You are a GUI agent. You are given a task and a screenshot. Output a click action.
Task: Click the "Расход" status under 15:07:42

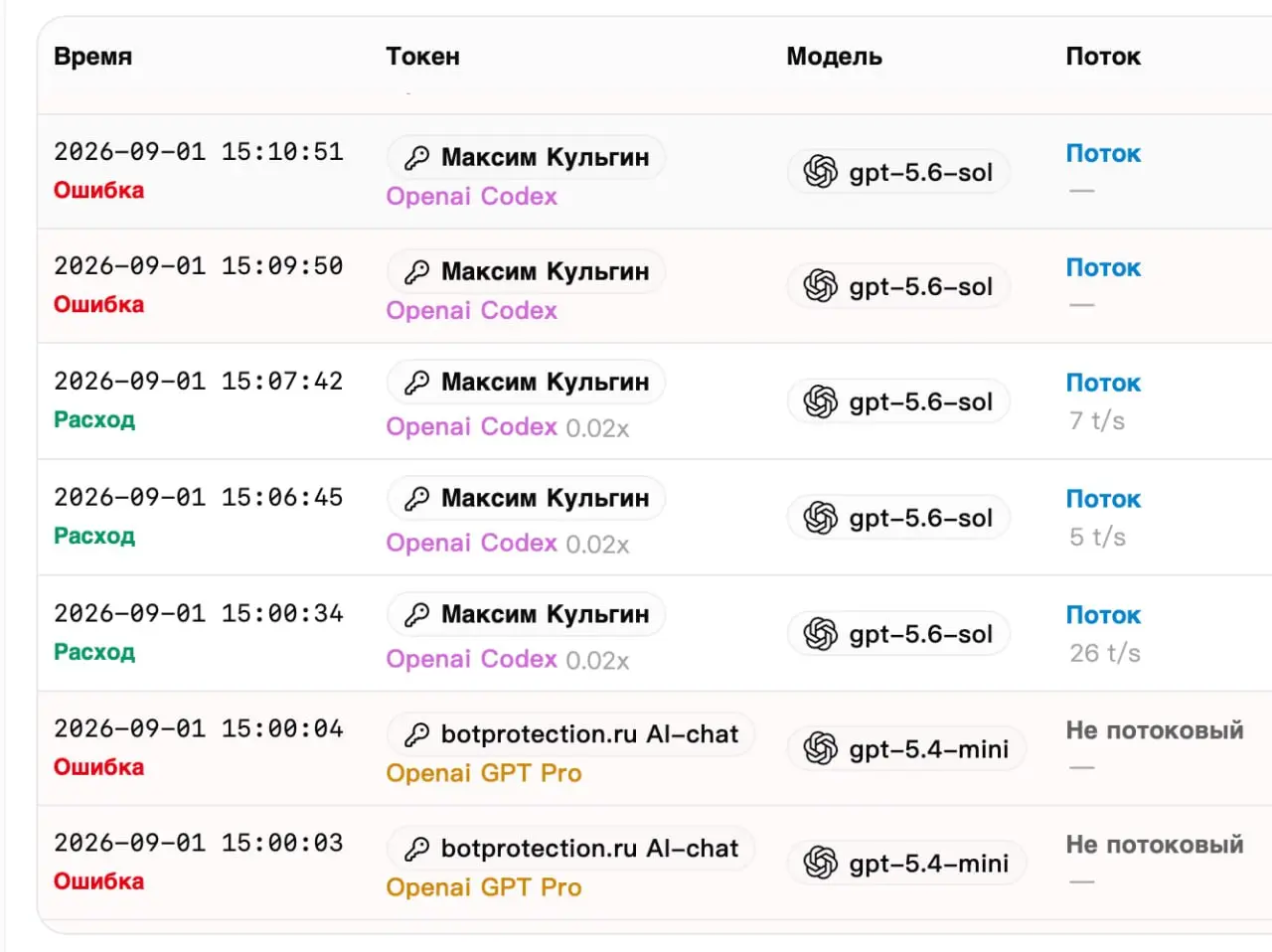point(94,420)
